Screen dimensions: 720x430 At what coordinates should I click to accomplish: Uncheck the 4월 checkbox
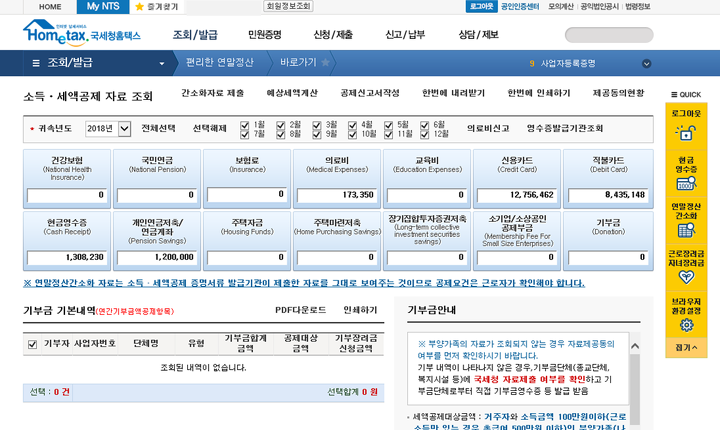(352, 125)
